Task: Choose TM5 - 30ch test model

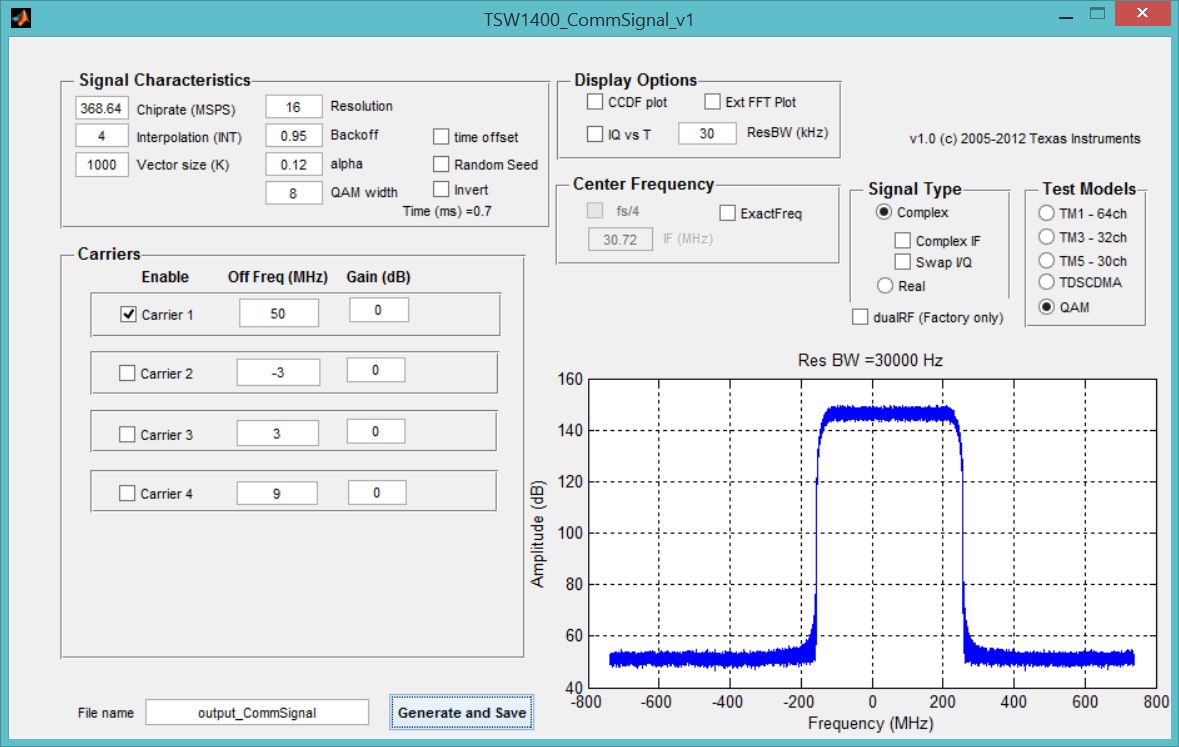Action: [x=1046, y=261]
